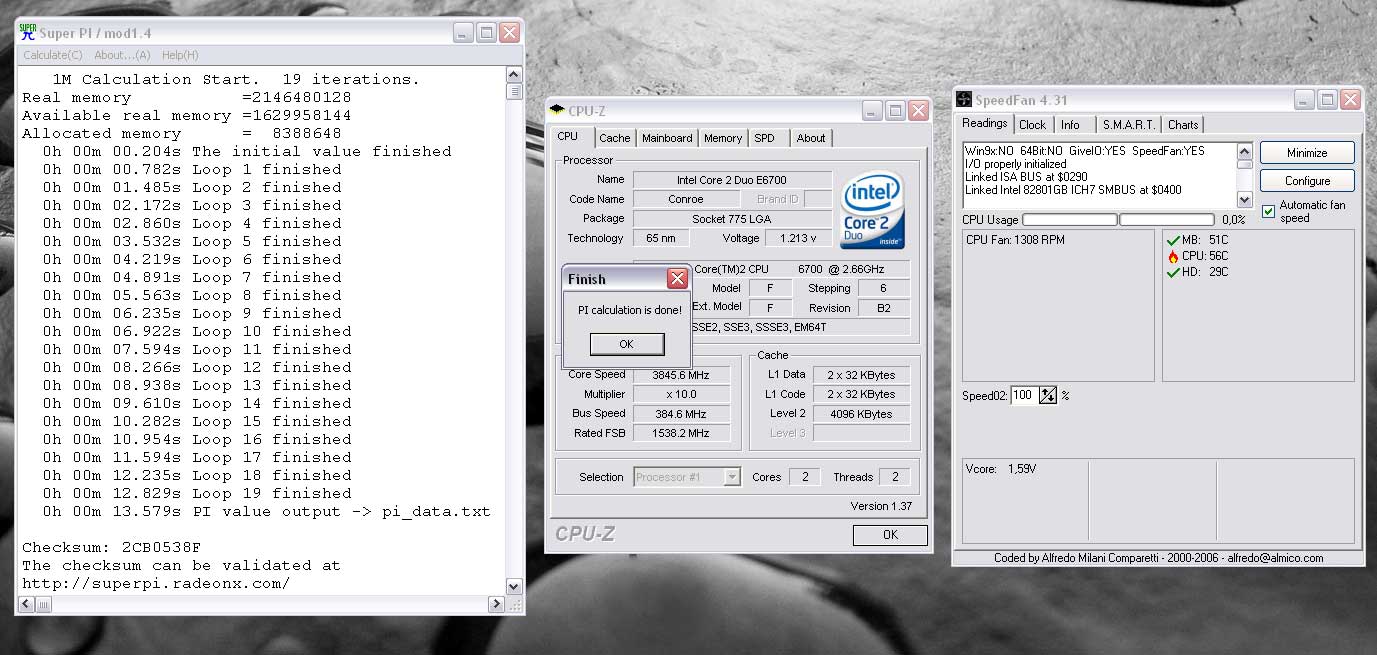Image resolution: width=1377 pixels, height=655 pixels.
Task: Click the Level 2 value 4096 KBytes
Action: pyautogui.click(x=861, y=413)
